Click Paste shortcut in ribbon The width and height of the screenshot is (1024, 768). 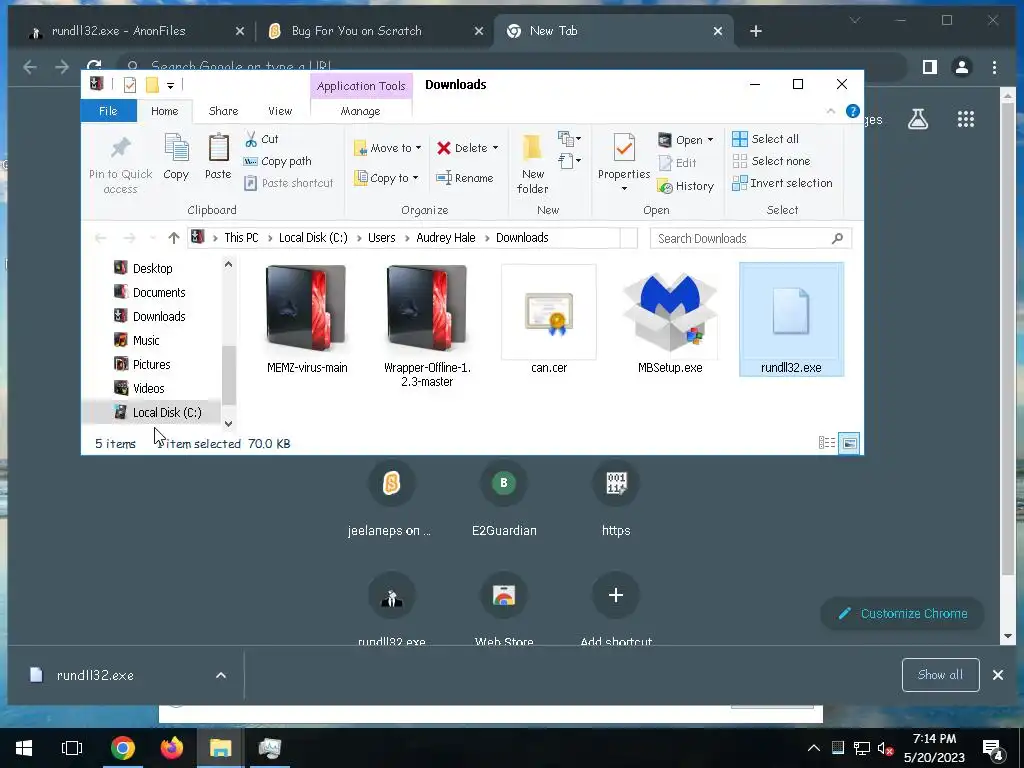point(289,184)
